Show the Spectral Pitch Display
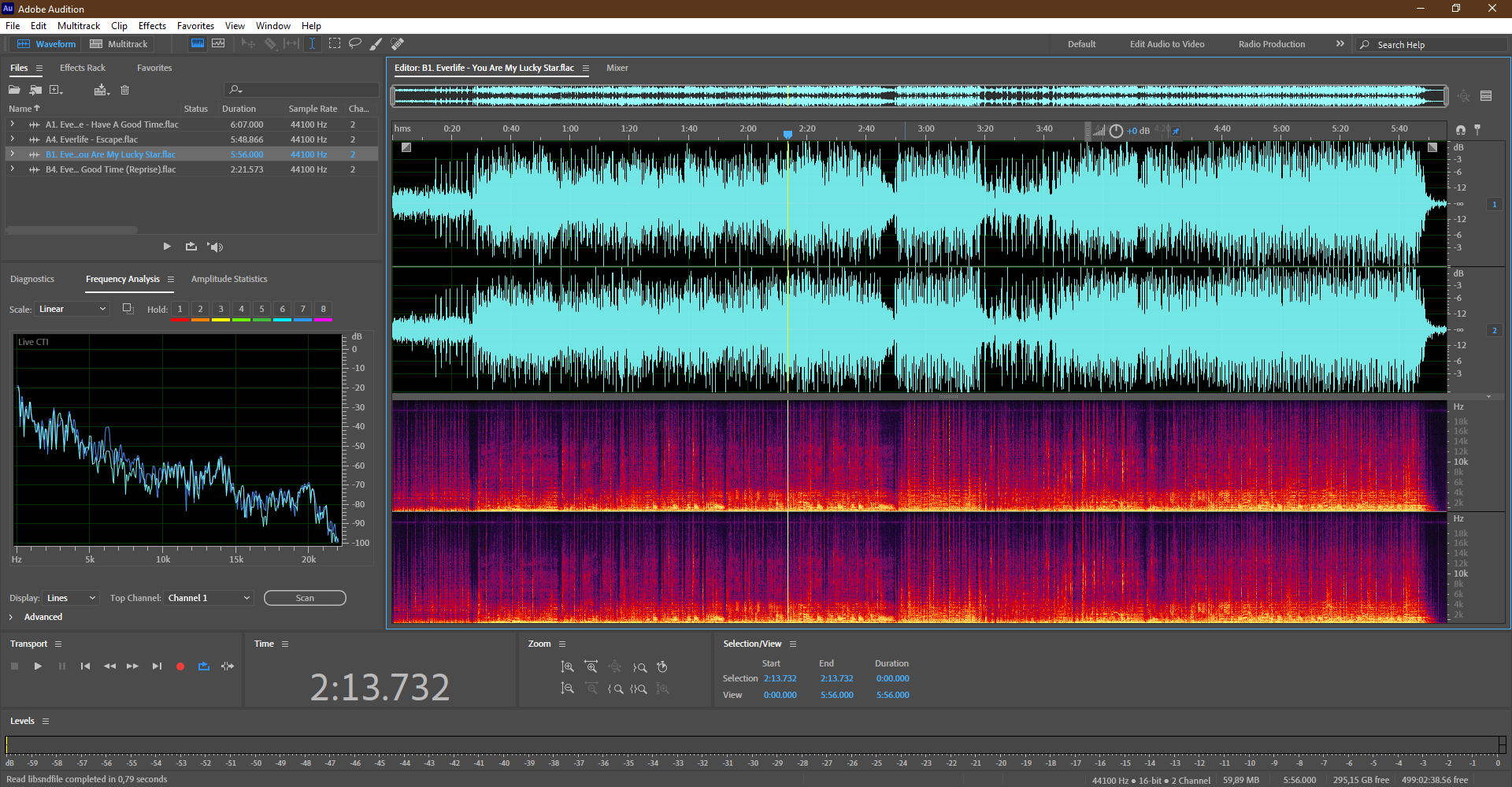1512x787 pixels. coord(218,43)
